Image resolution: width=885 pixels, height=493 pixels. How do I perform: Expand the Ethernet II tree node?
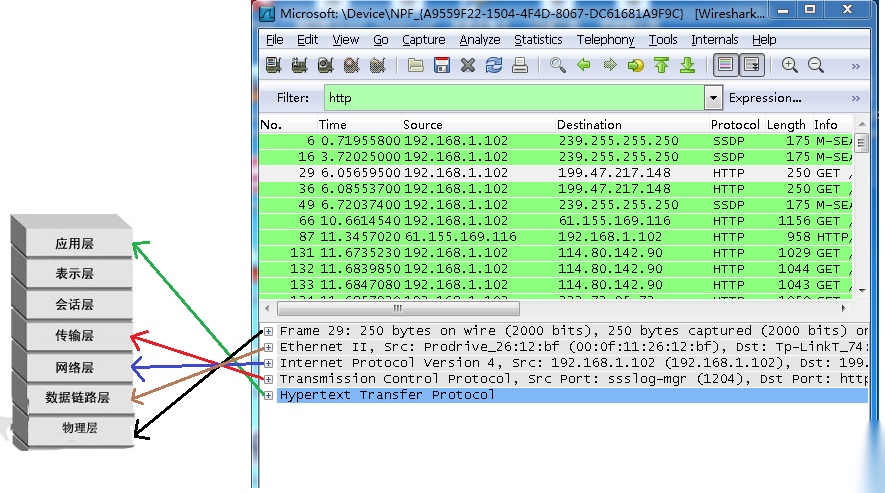tap(269, 347)
